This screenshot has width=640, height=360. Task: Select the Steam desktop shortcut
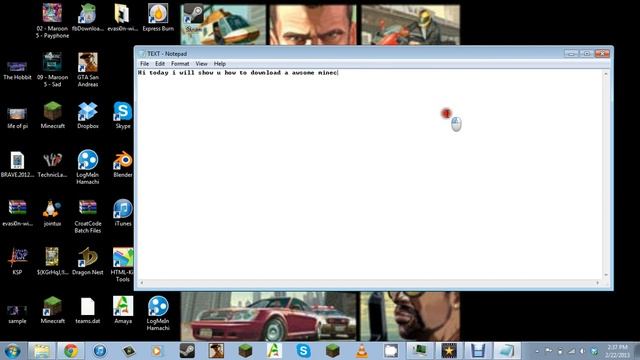(193, 18)
